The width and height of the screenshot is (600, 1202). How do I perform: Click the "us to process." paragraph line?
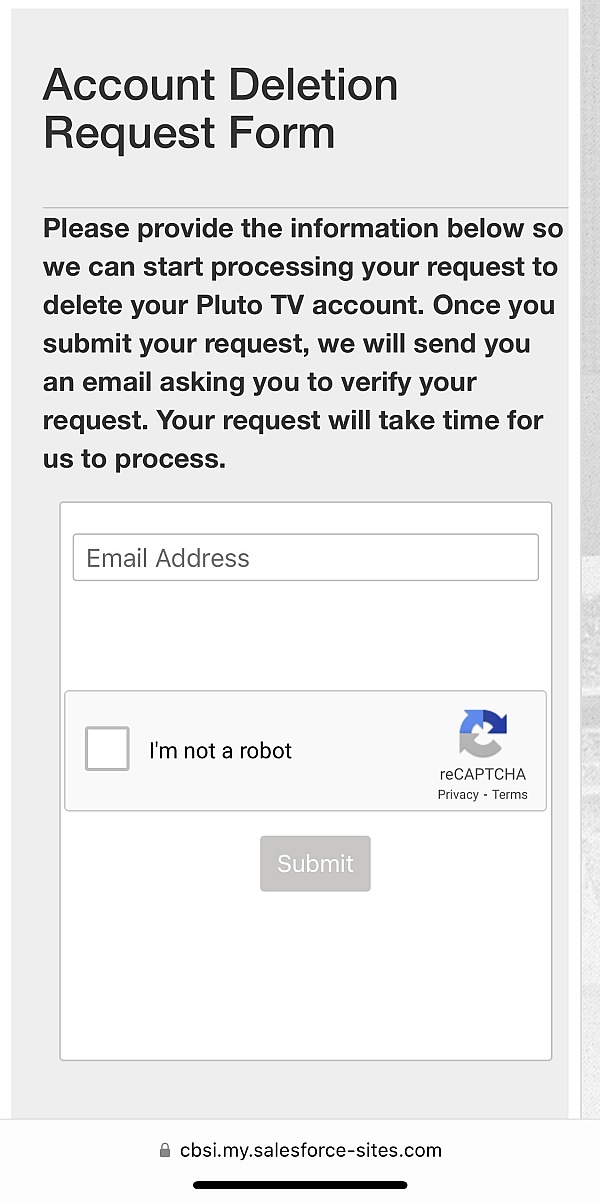(135, 459)
